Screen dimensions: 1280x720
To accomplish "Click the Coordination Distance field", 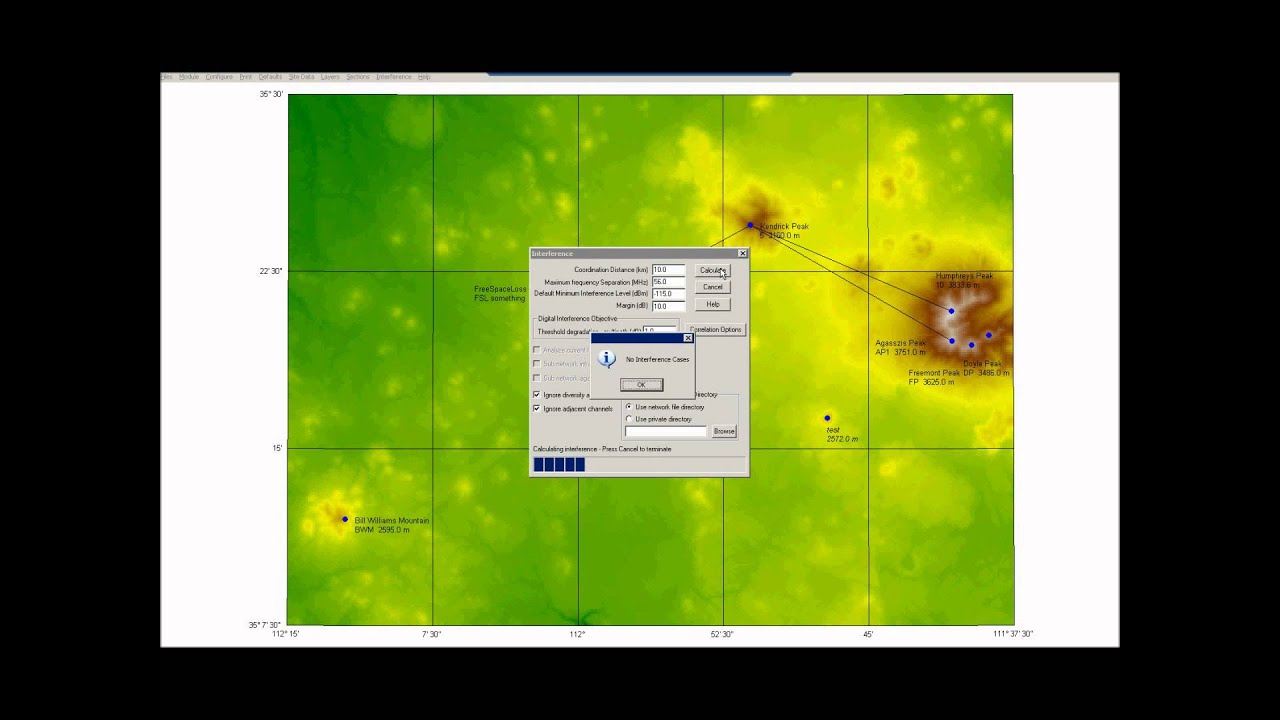I will point(668,270).
